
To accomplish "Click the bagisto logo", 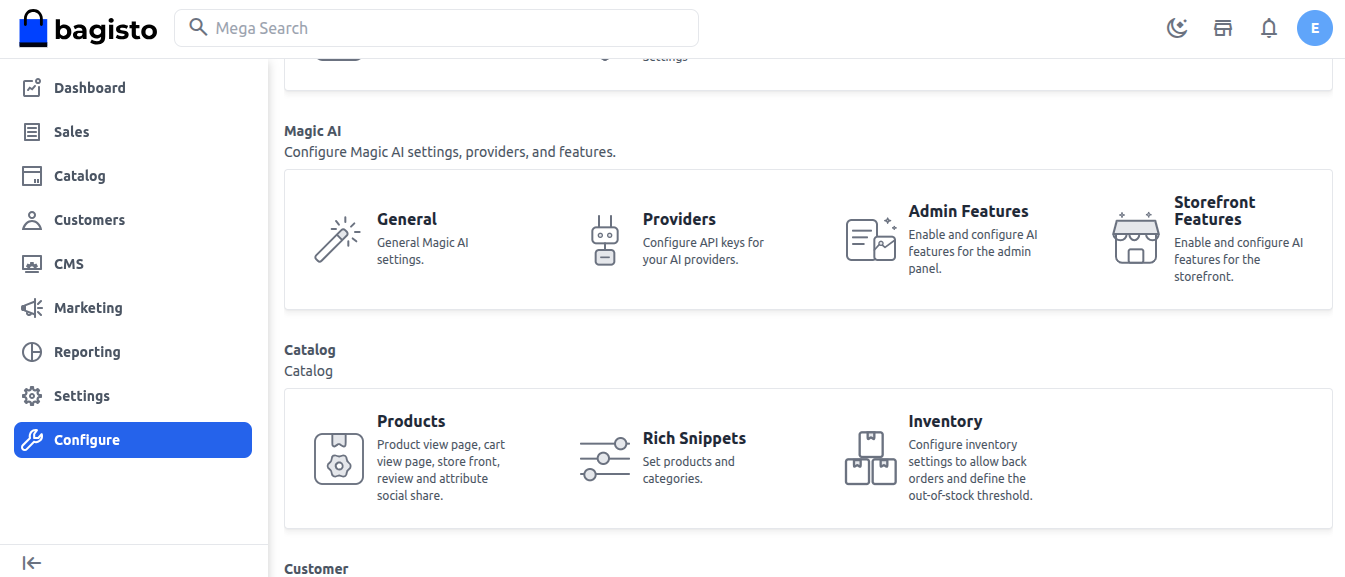I will (x=88, y=29).
